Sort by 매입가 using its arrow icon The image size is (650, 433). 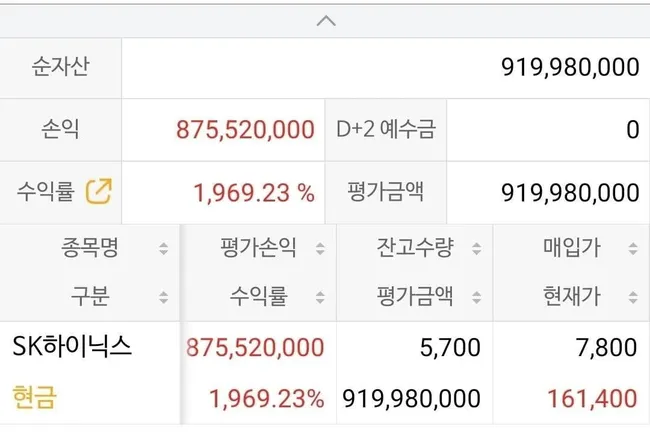[x=632, y=249]
